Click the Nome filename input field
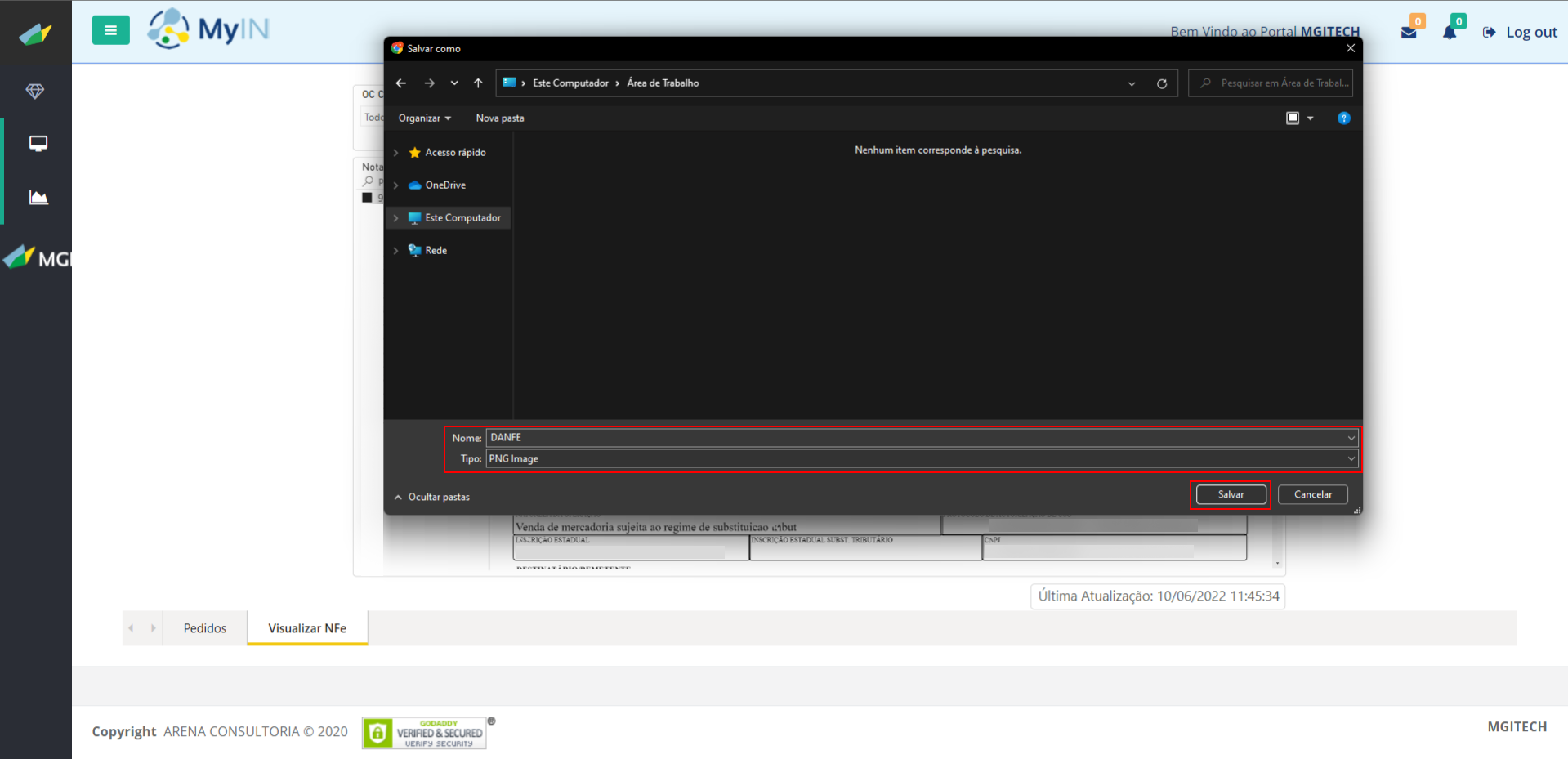Screen dimensions: 1568x759 pyautogui.click(x=915, y=438)
